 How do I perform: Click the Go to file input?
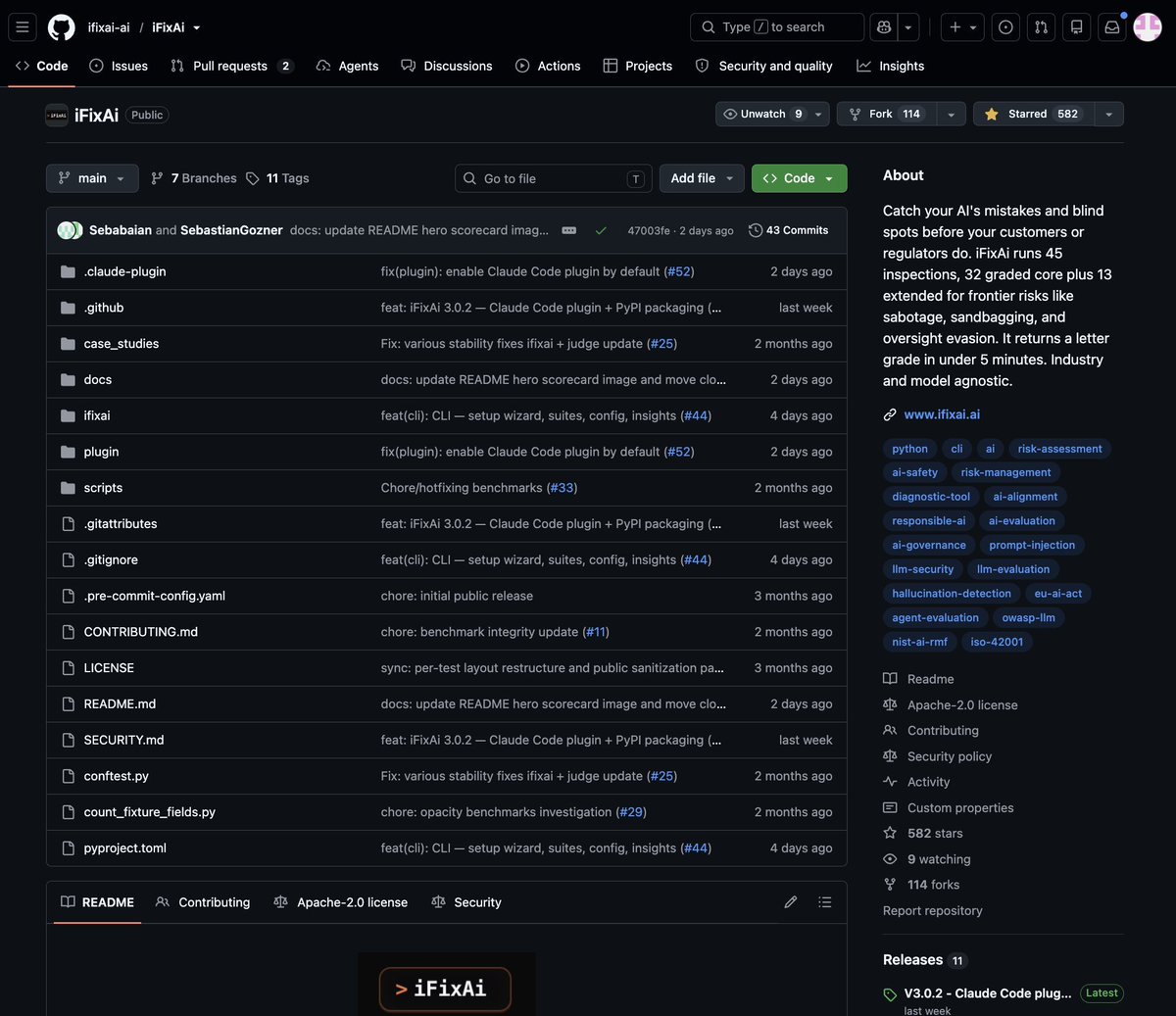click(554, 178)
